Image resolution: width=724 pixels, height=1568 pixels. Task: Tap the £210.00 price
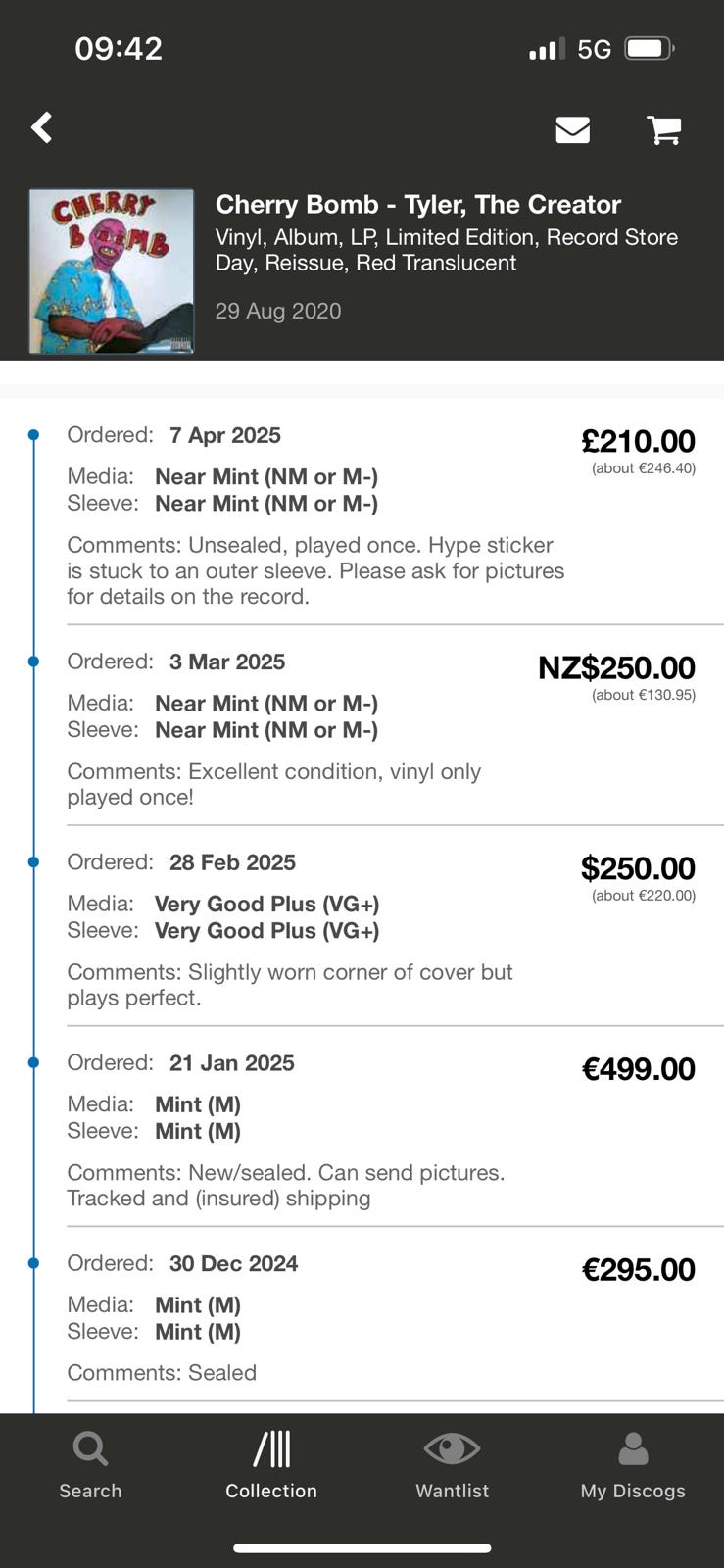(638, 441)
